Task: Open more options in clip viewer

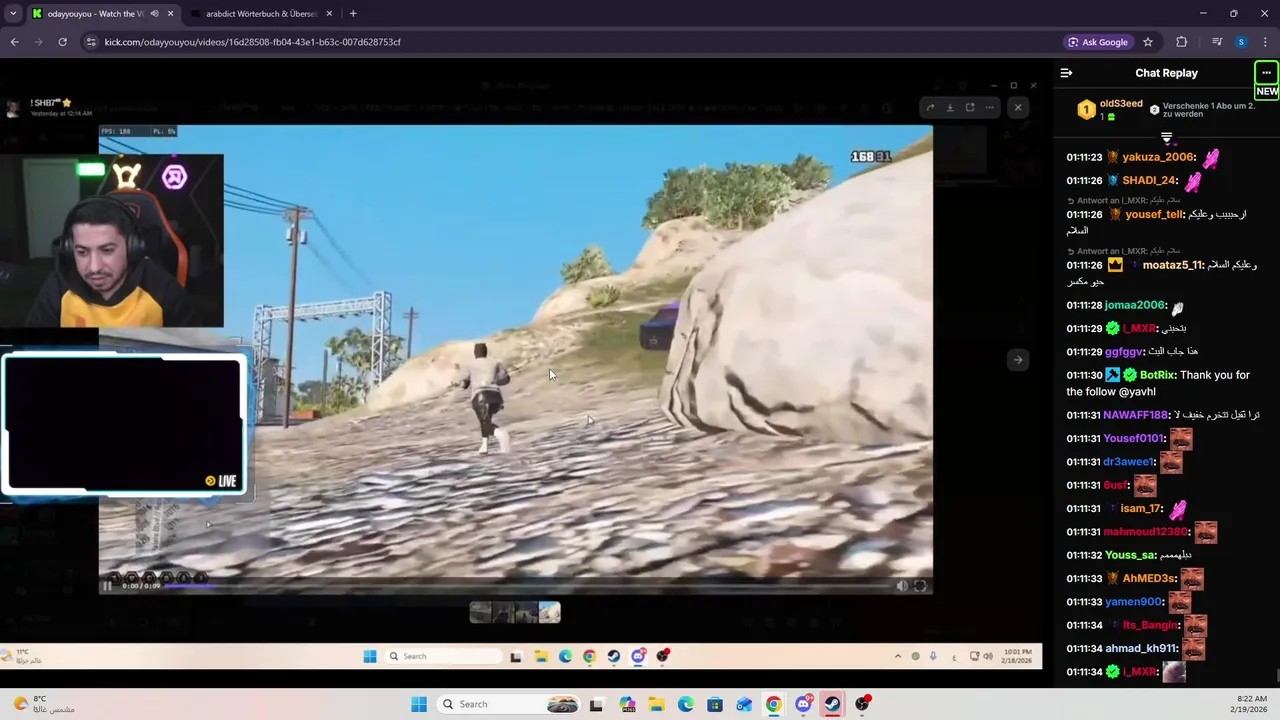Action: tap(990, 107)
